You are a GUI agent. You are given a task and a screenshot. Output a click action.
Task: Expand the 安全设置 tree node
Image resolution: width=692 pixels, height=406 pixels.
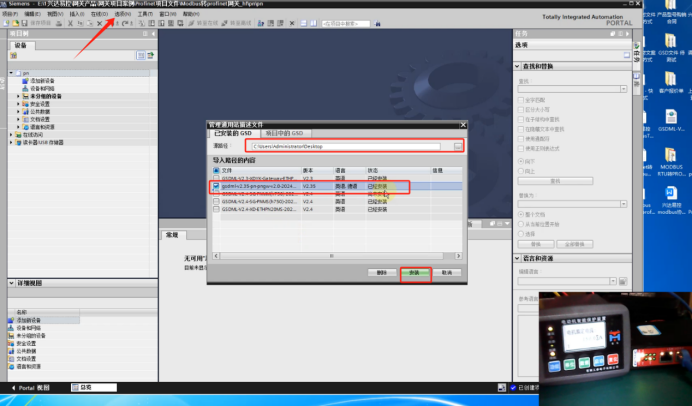tap(18, 104)
